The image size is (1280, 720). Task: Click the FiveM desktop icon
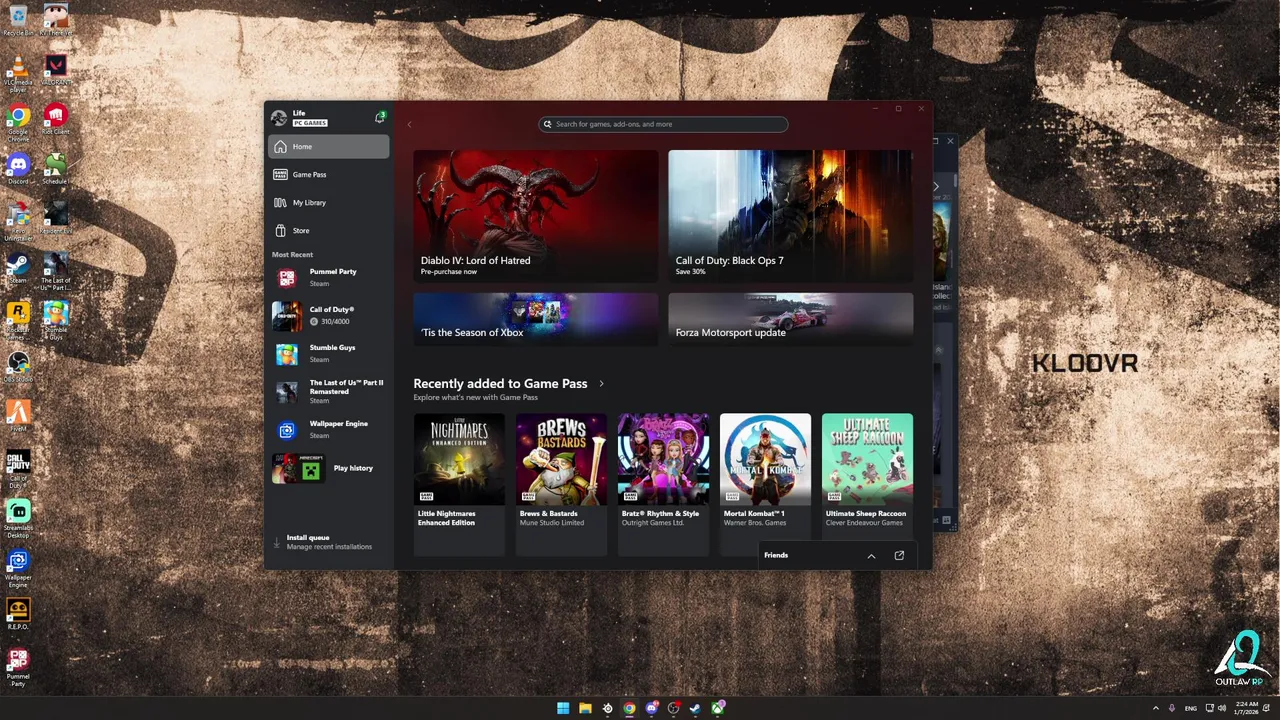18,416
